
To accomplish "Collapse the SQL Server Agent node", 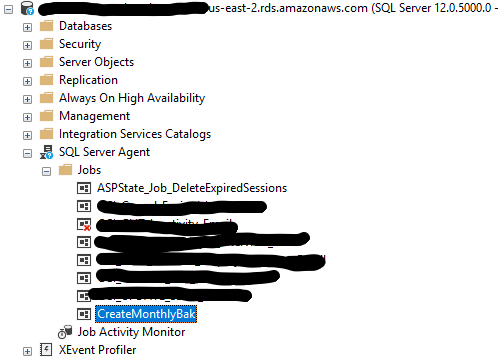I will tap(27, 153).
